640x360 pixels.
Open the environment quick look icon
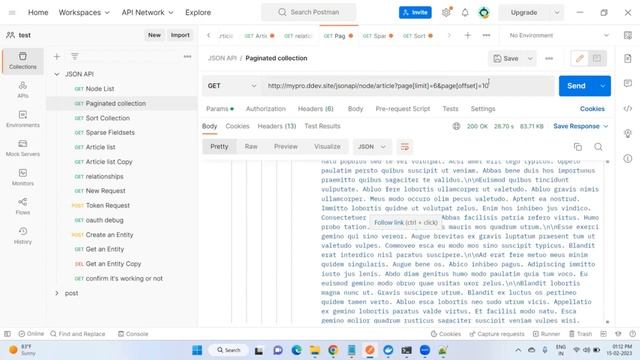628,36
